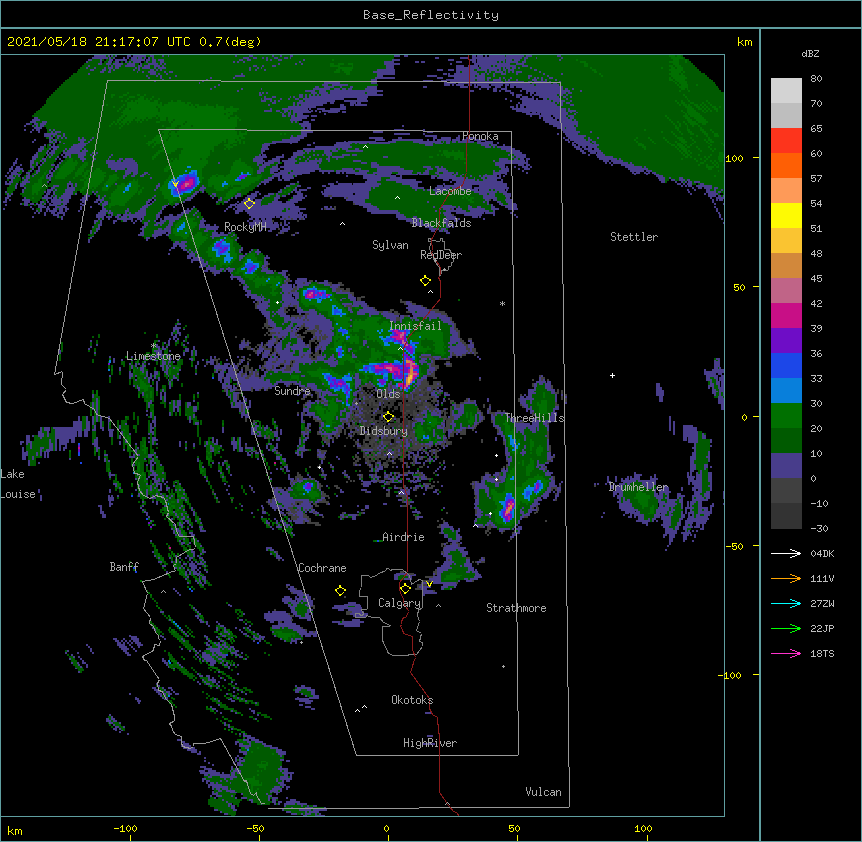Click the Blackfalds city label
The height and width of the screenshot is (842, 862).
[441, 223]
